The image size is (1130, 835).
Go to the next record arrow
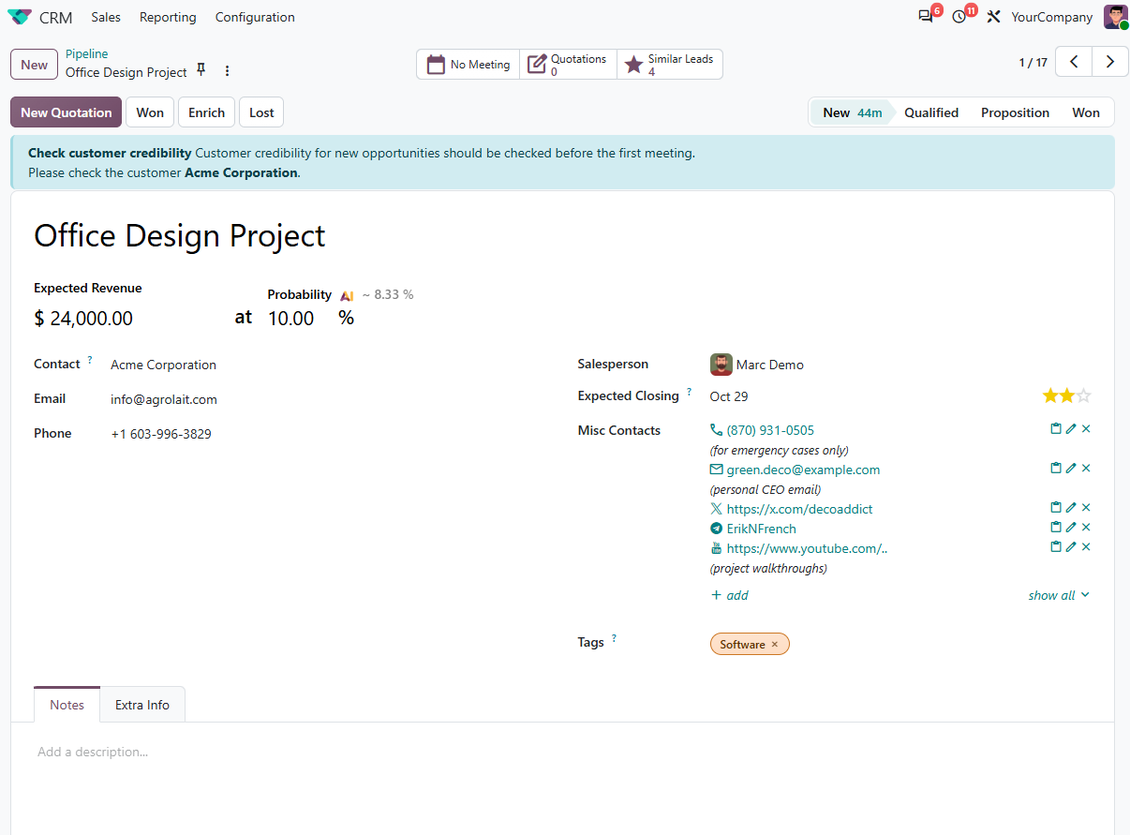pos(1110,62)
